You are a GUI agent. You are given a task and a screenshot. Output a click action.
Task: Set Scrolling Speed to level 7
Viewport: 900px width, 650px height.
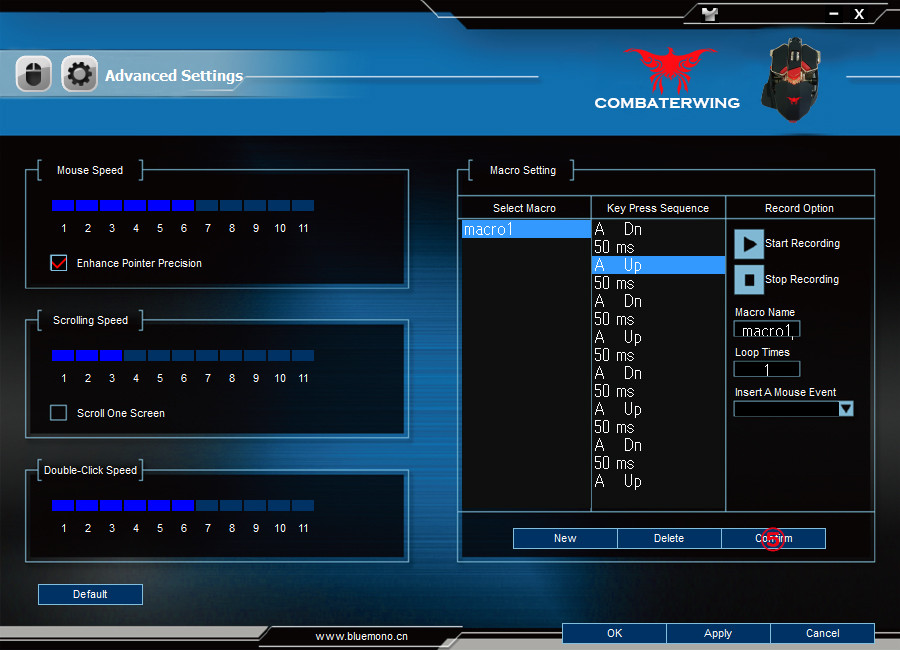point(207,355)
